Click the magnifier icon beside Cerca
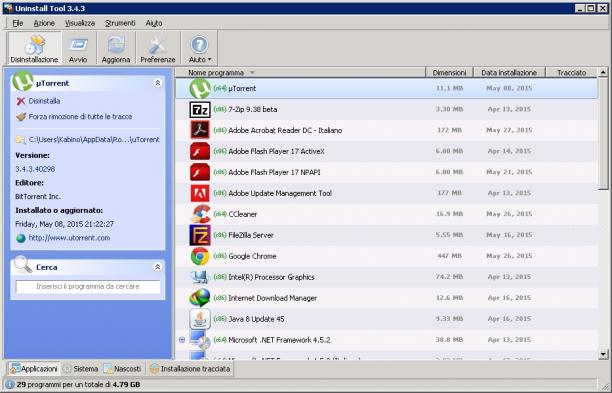 (x=22, y=265)
